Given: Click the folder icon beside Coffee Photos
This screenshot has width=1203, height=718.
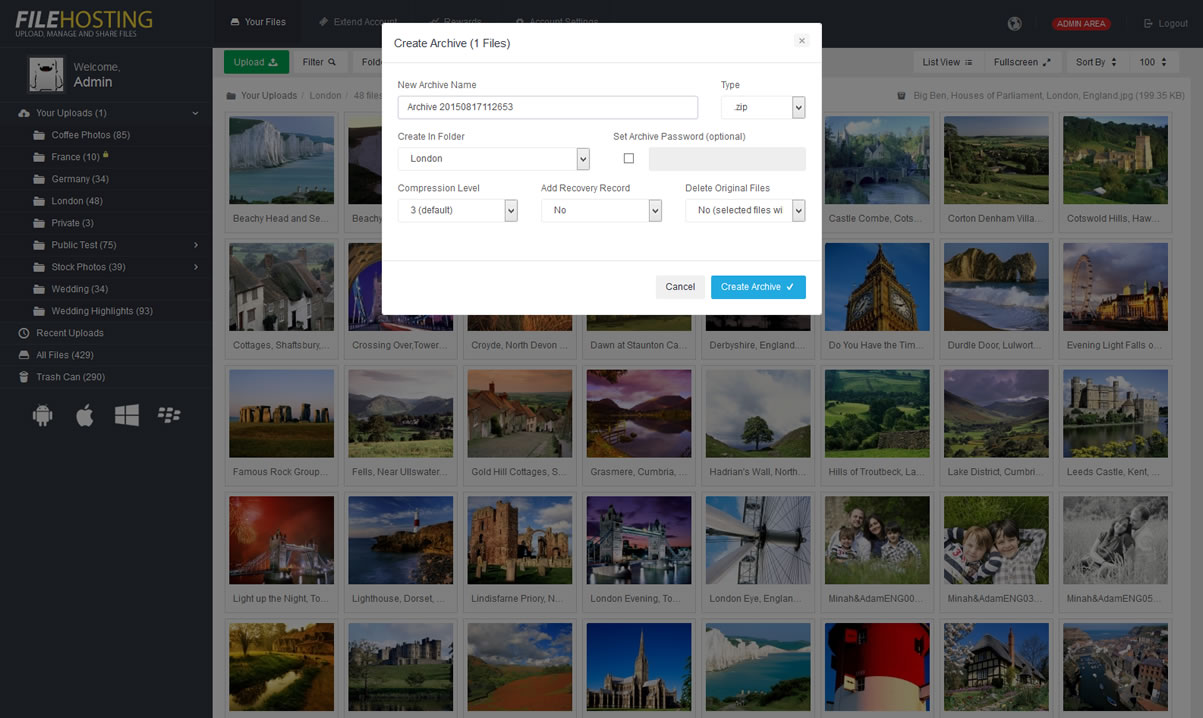Looking at the screenshot, I should [38, 135].
